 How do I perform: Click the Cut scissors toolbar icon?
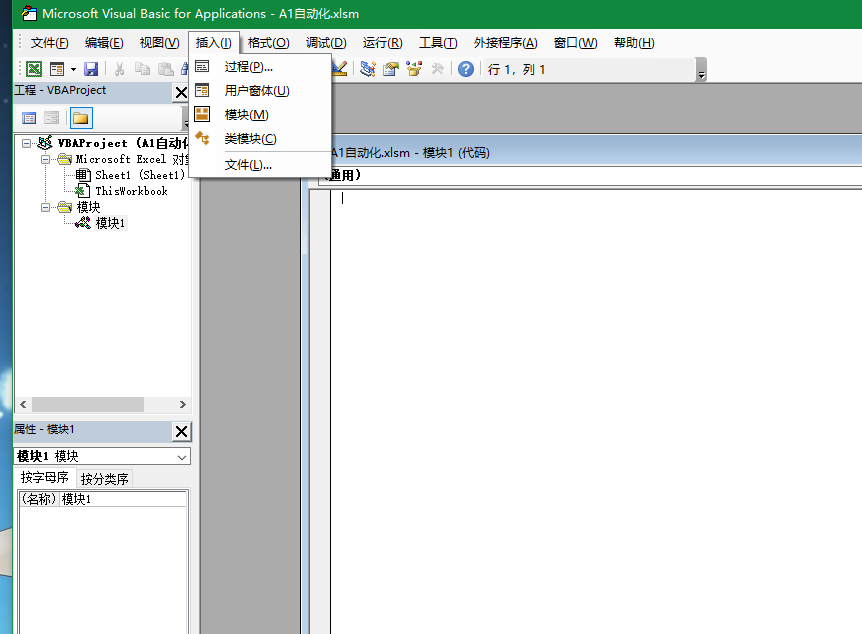coord(119,69)
